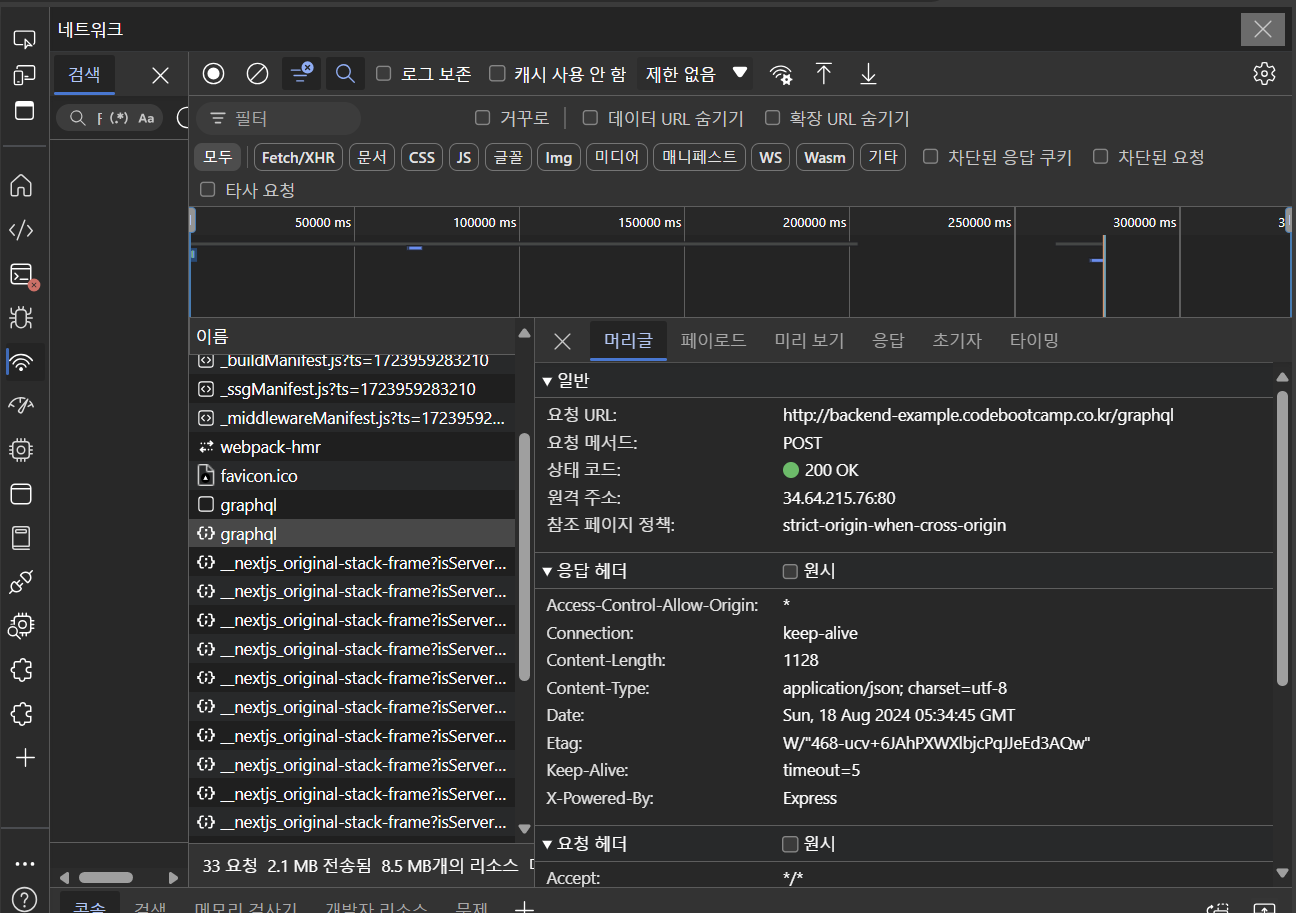Image resolution: width=1296 pixels, height=913 pixels.
Task: Add more tools with plus icon
Action: coord(25,758)
